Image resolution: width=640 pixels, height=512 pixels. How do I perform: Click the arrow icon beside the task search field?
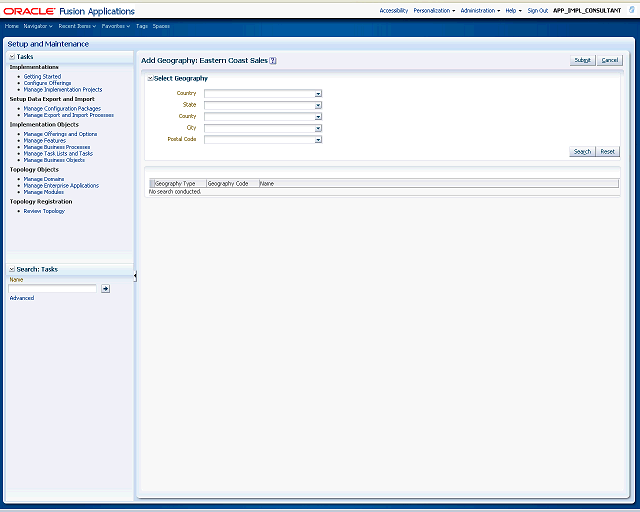(x=105, y=289)
